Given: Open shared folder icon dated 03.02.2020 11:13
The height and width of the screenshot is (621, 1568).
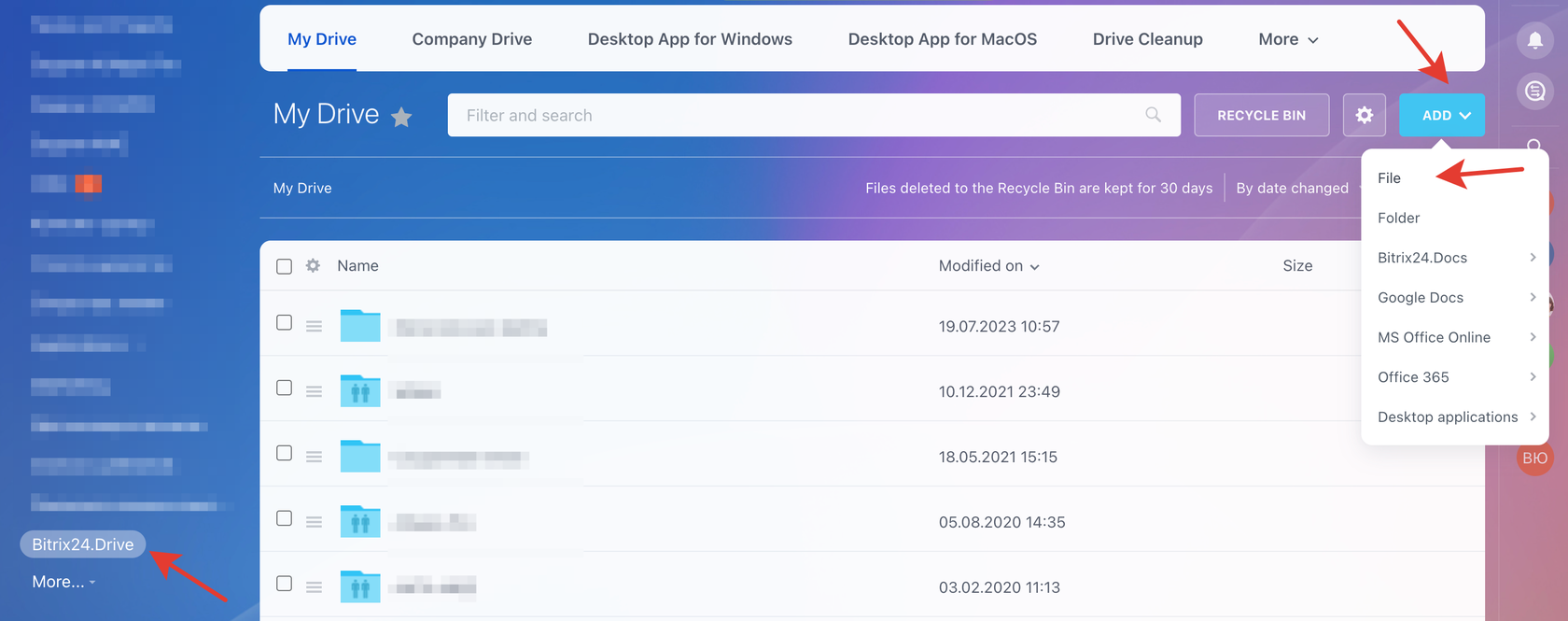Looking at the screenshot, I should pyautogui.click(x=360, y=587).
